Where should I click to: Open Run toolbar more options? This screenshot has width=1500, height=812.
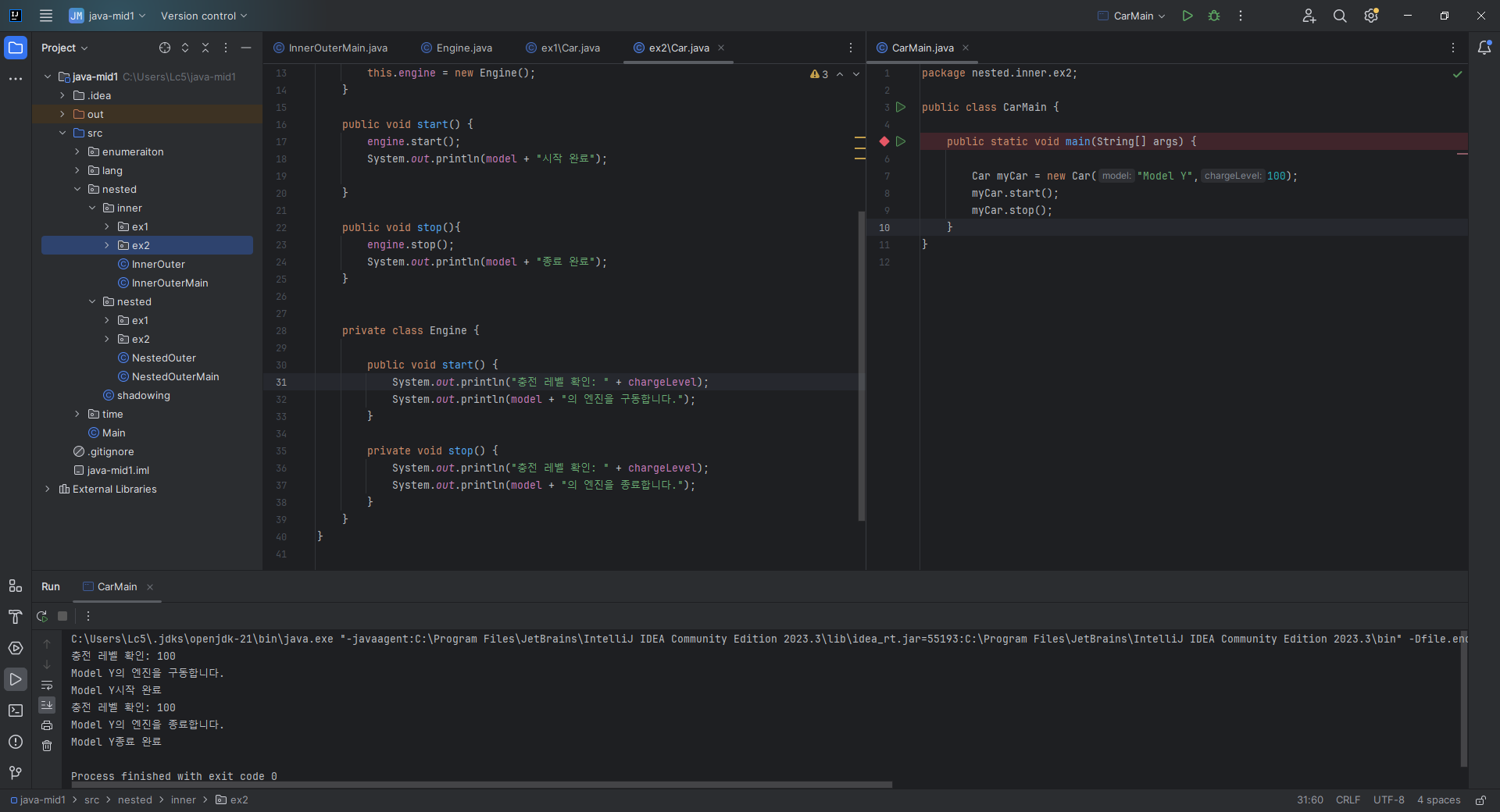click(88, 616)
